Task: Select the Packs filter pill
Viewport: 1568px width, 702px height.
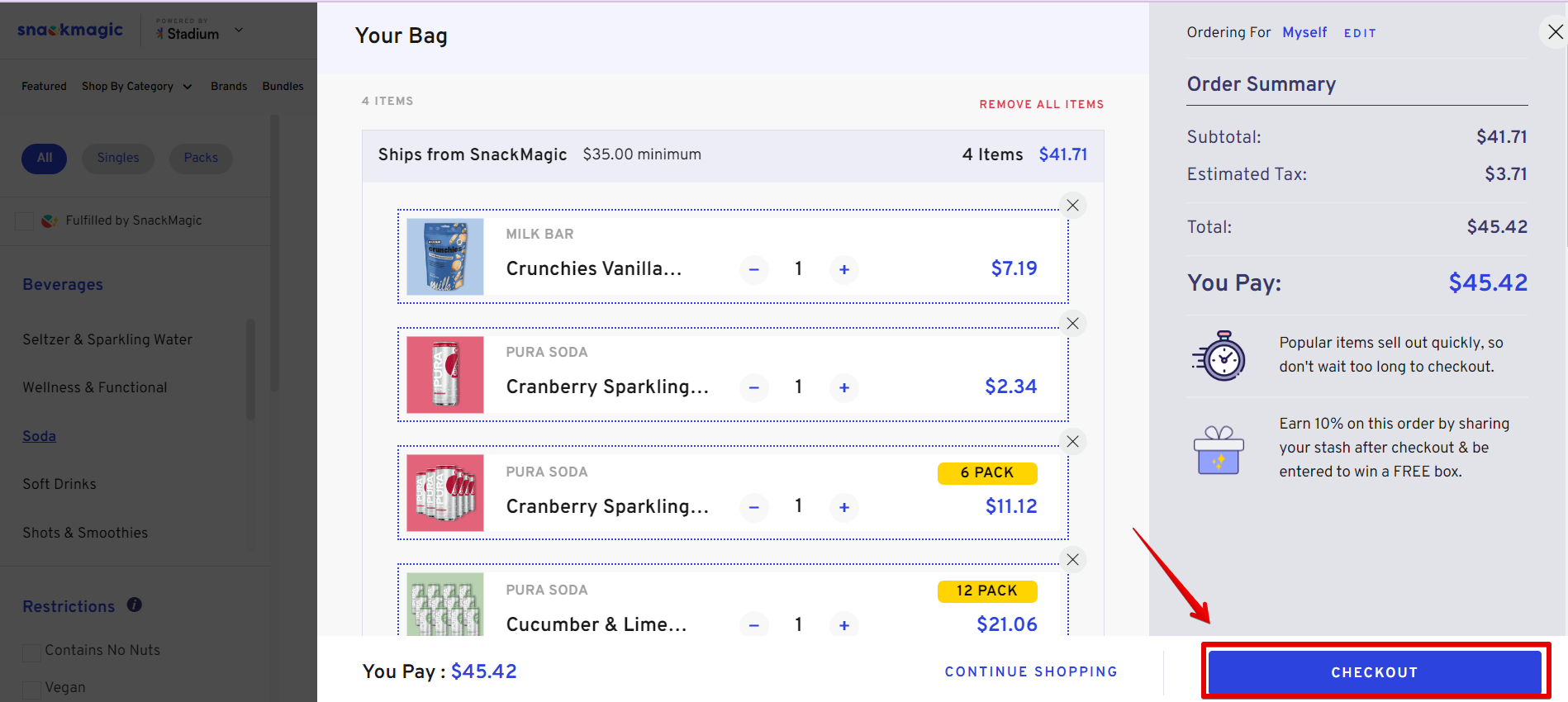Action: (x=201, y=159)
